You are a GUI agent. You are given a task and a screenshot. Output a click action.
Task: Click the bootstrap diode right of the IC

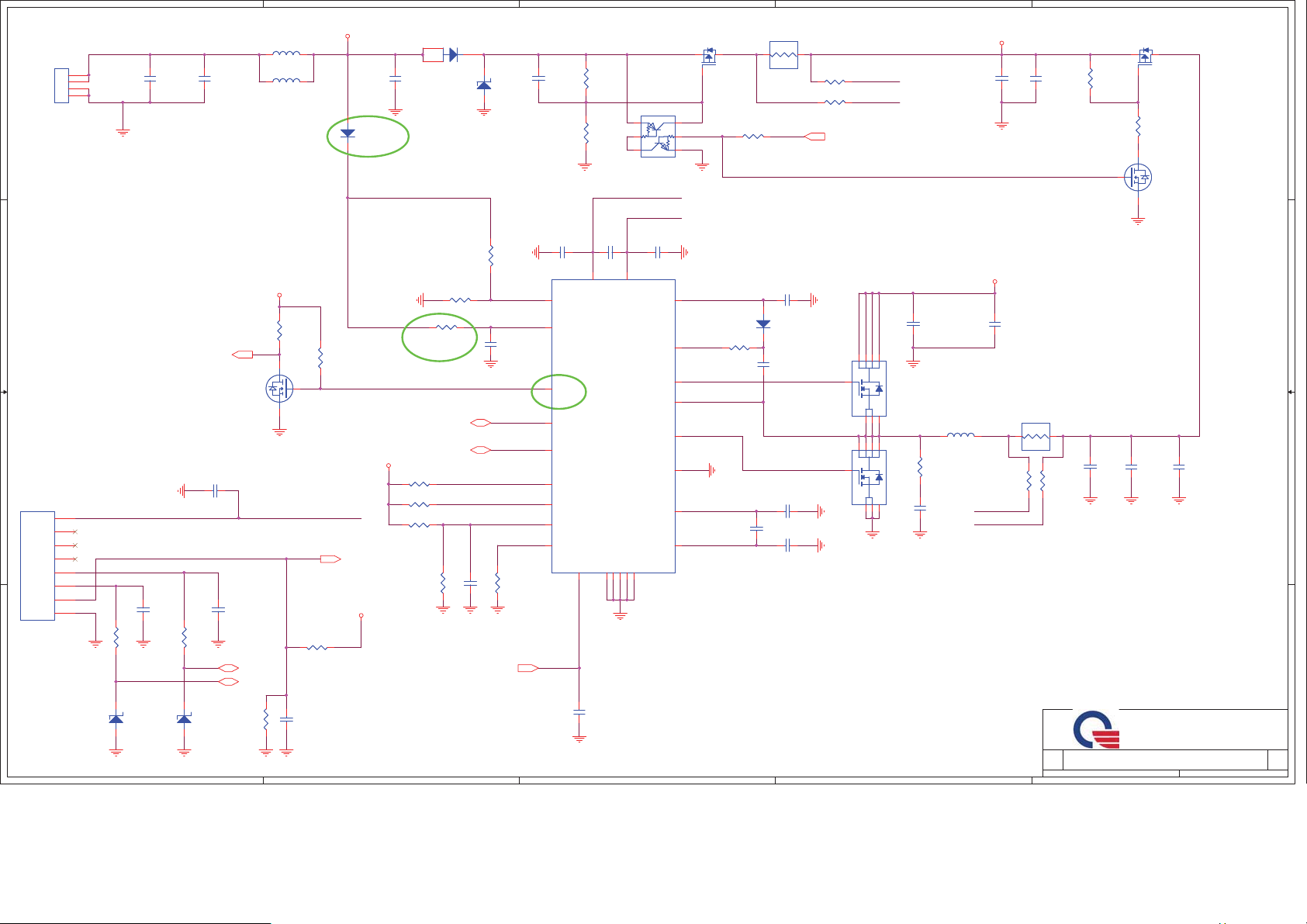click(763, 324)
